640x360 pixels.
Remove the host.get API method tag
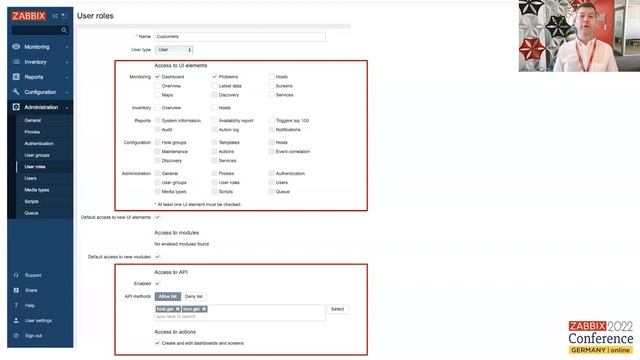[x=178, y=309]
